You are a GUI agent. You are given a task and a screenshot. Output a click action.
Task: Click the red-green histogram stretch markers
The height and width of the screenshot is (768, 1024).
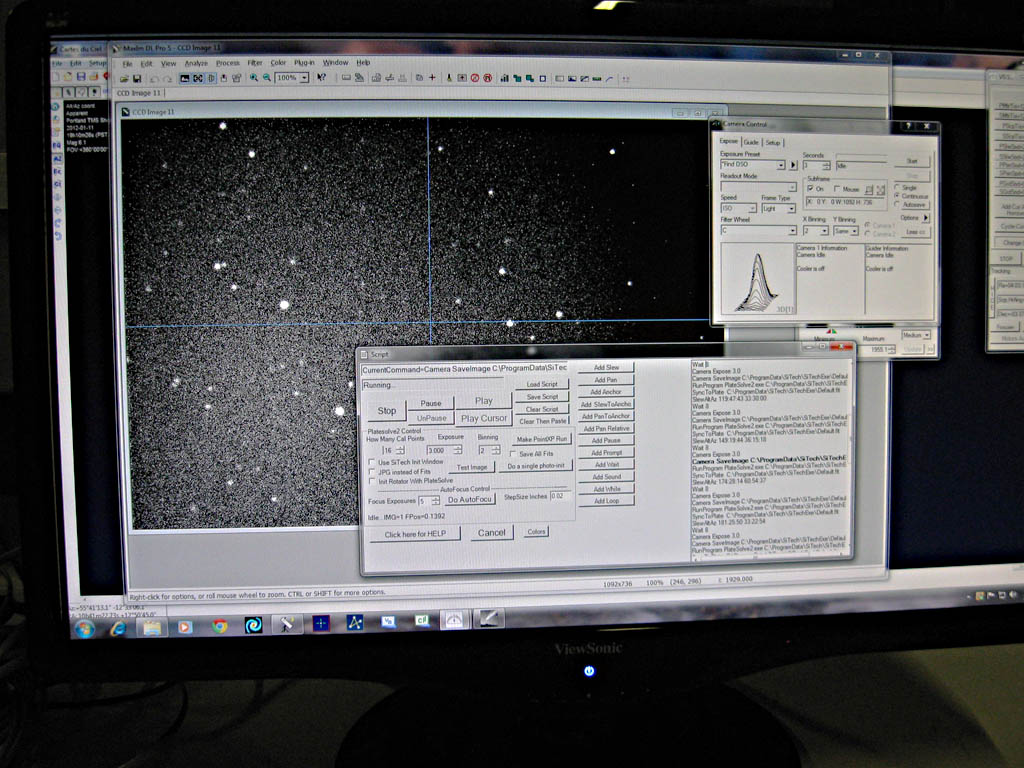click(x=831, y=331)
